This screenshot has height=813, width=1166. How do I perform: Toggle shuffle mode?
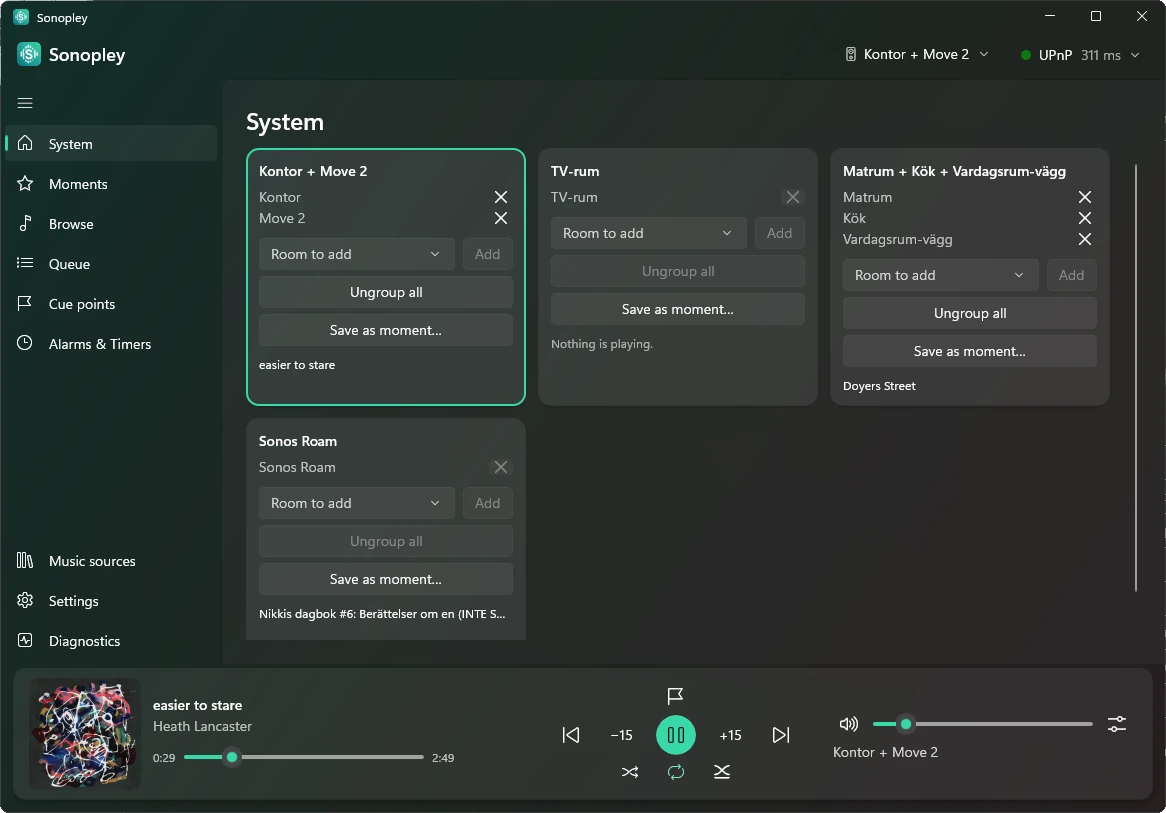630,772
